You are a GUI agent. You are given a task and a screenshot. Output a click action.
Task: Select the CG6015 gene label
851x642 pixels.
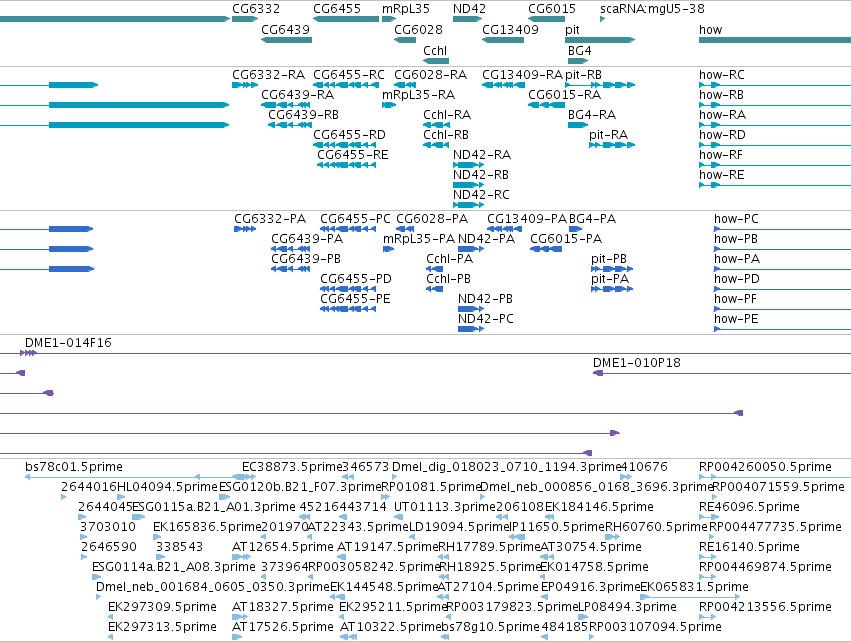click(x=551, y=9)
